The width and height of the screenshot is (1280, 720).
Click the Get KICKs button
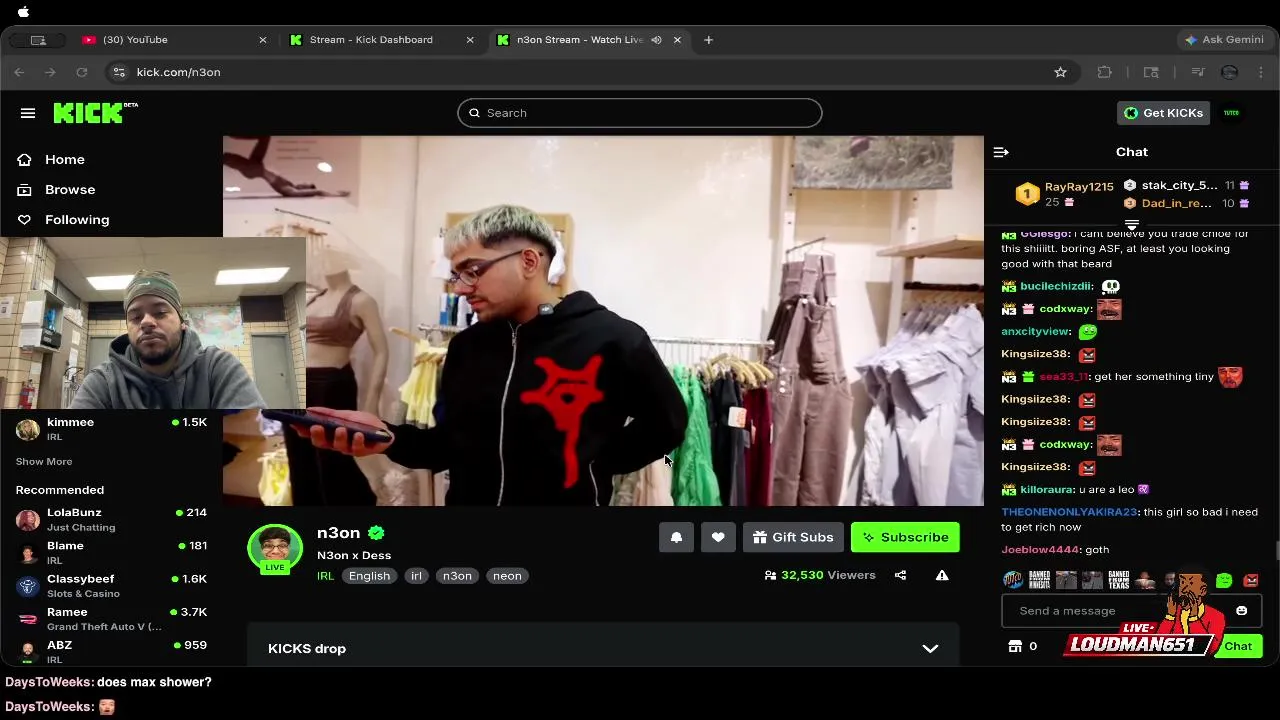click(x=1164, y=113)
